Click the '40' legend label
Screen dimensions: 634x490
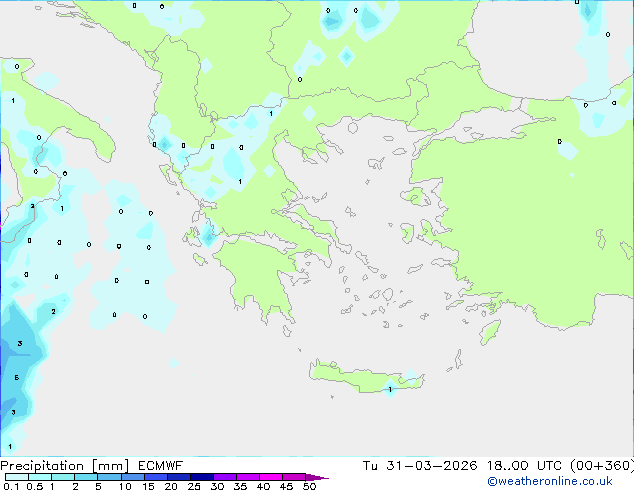tap(263, 486)
